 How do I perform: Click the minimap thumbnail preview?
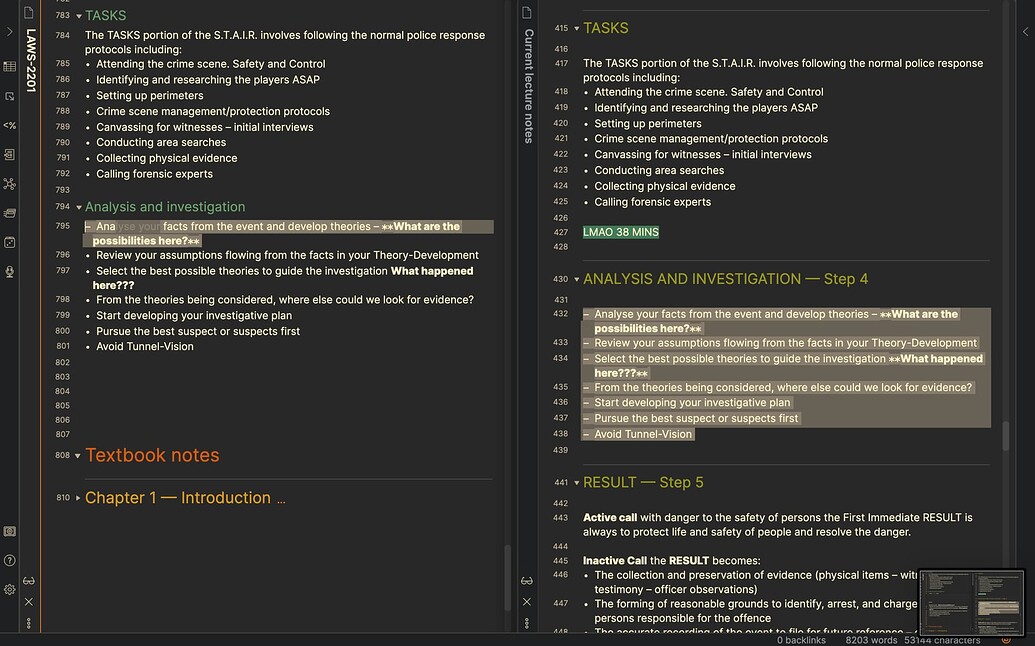(x=971, y=602)
